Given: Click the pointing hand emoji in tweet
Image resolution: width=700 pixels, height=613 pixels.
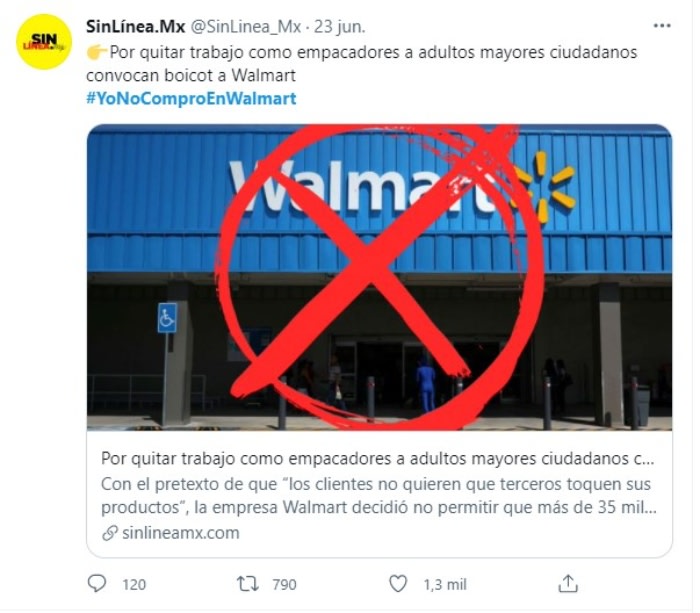Looking at the screenshot, I should click(97, 52).
